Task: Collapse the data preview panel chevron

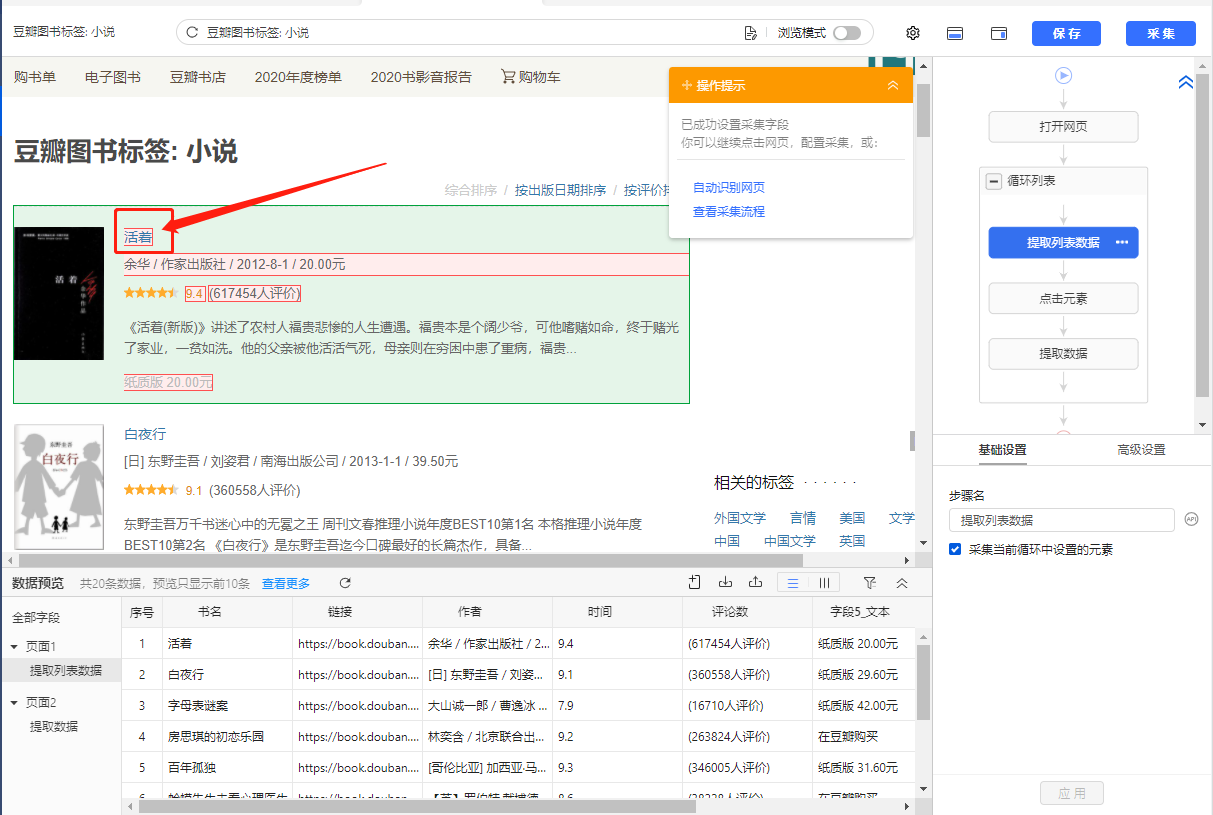Action: pos(901,583)
